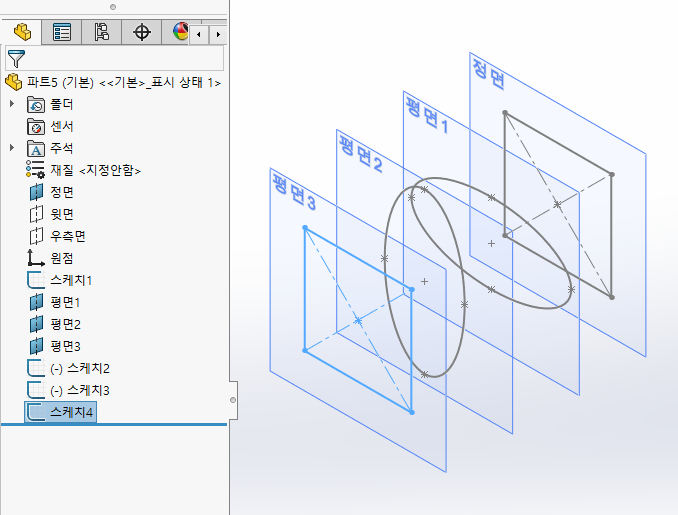Select the highlighted 스케치4 sketch icon
The image size is (678, 515).
[36, 412]
